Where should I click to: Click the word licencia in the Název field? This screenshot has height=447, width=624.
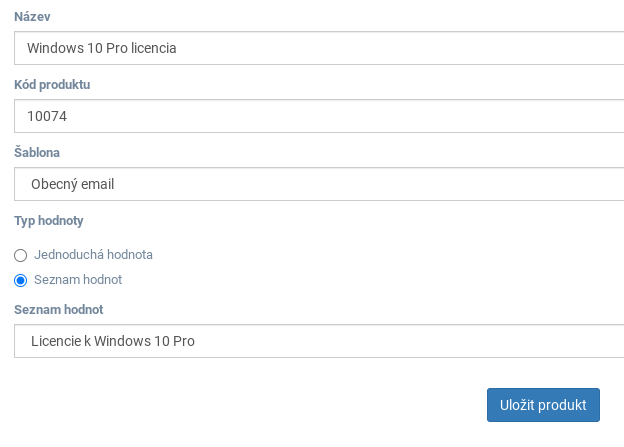pos(154,48)
